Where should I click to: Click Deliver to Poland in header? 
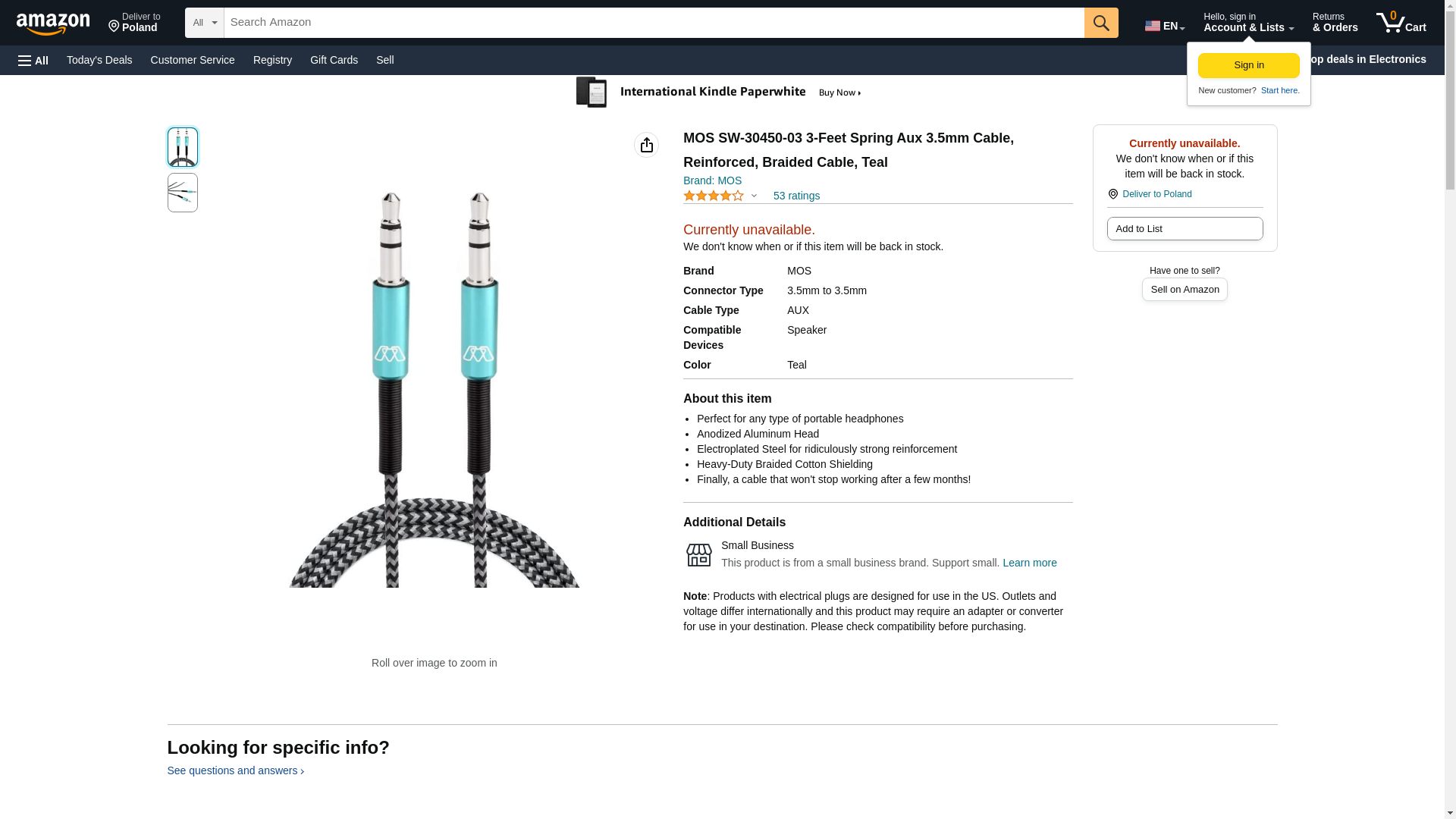coord(134,23)
